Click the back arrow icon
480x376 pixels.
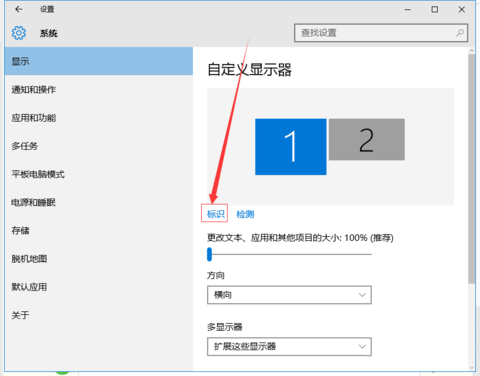coord(19,9)
